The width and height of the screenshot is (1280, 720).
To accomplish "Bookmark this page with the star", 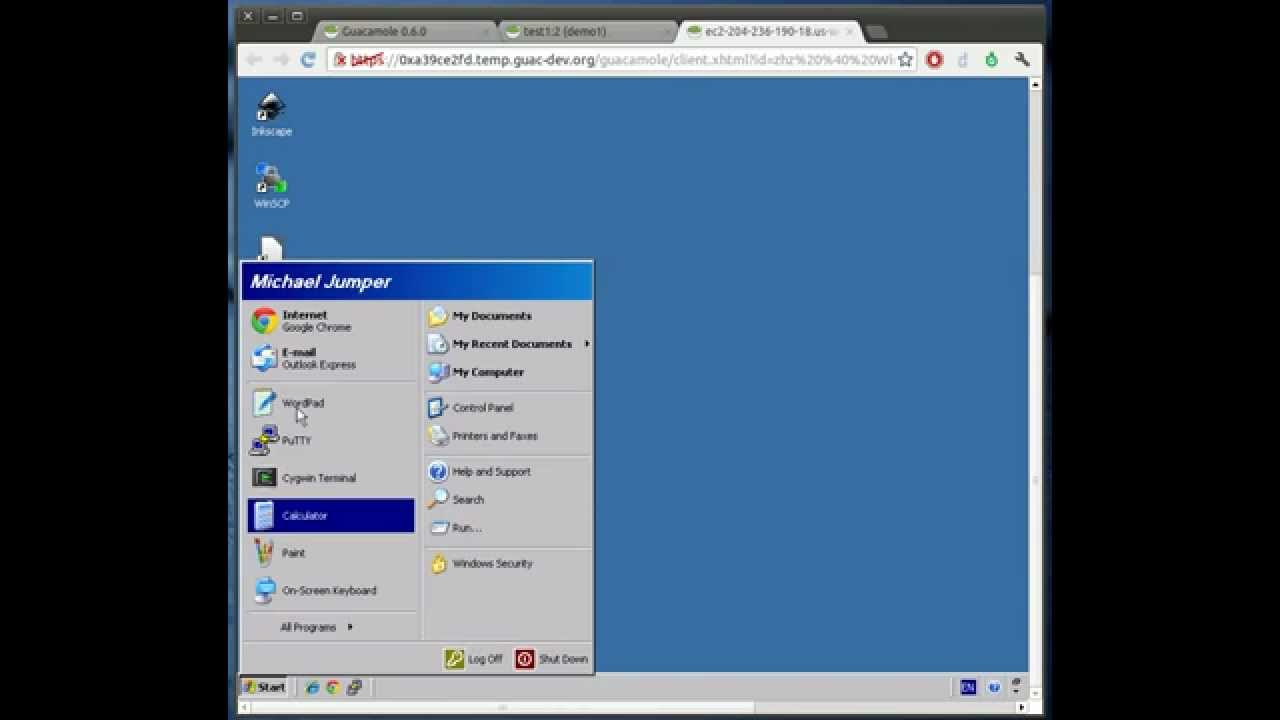I will pyautogui.click(x=905, y=60).
